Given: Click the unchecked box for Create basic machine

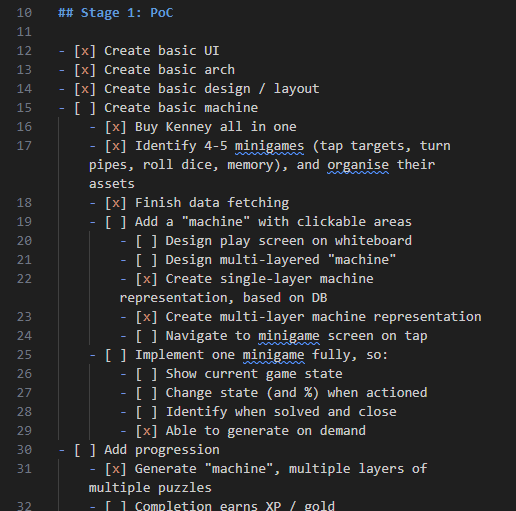Looking at the screenshot, I should (x=85, y=108).
